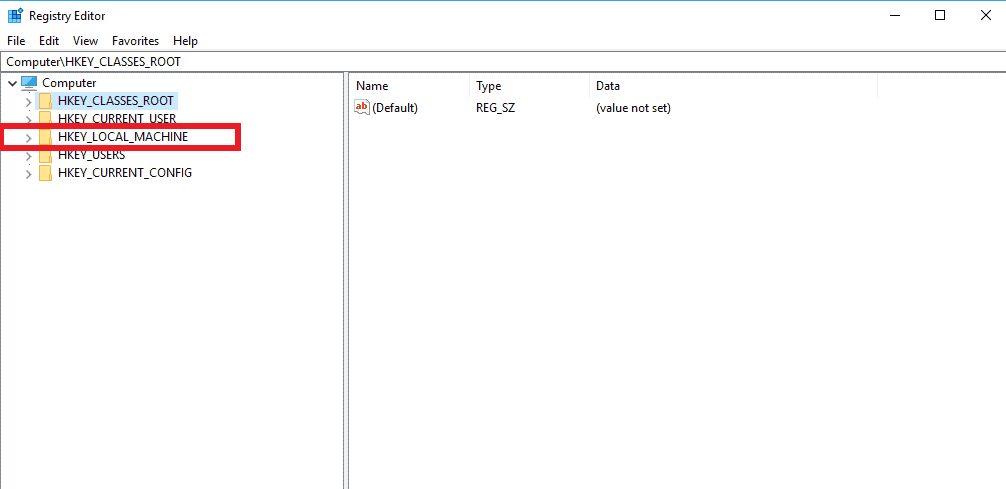The width and height of the screenshot is (1006, 489).
Task: Click the HKEY_CURRENT_CONFIG folder icon
Action: click(x=45, y=173)
